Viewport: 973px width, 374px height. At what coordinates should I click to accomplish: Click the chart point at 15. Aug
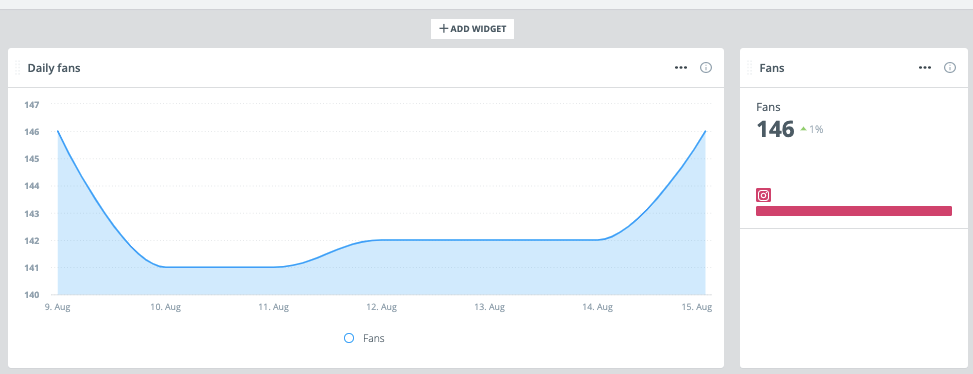705,131
